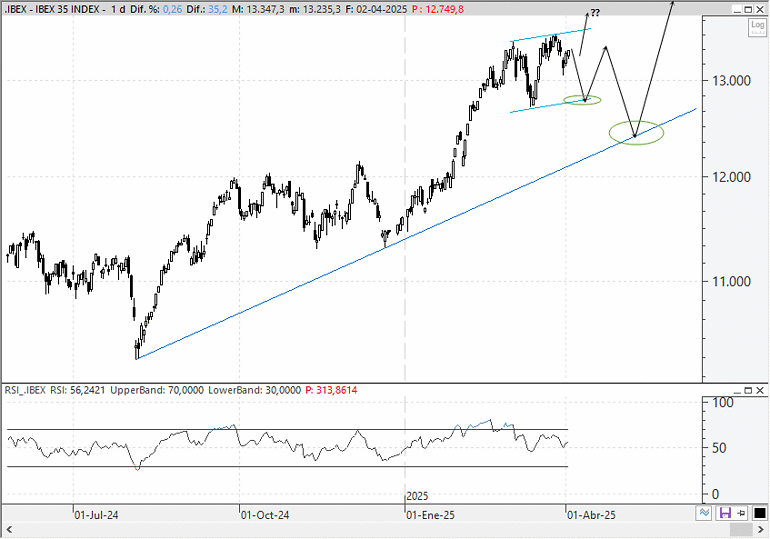Click the 11.000 price axis label
770x539 pixels.
(731, 282)
